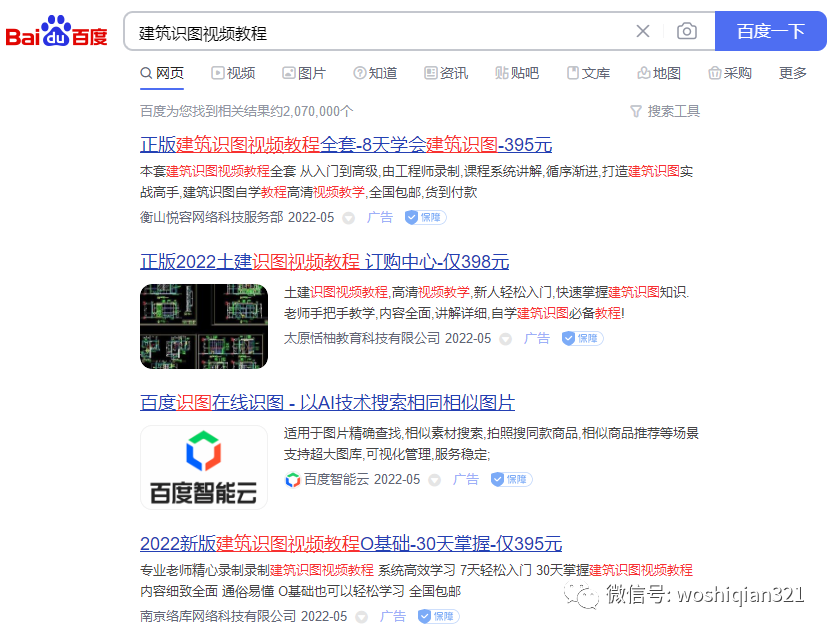Click the 广告 label of 衡山悦容 result
Screen dimensions: 831x633
point(380,217)
